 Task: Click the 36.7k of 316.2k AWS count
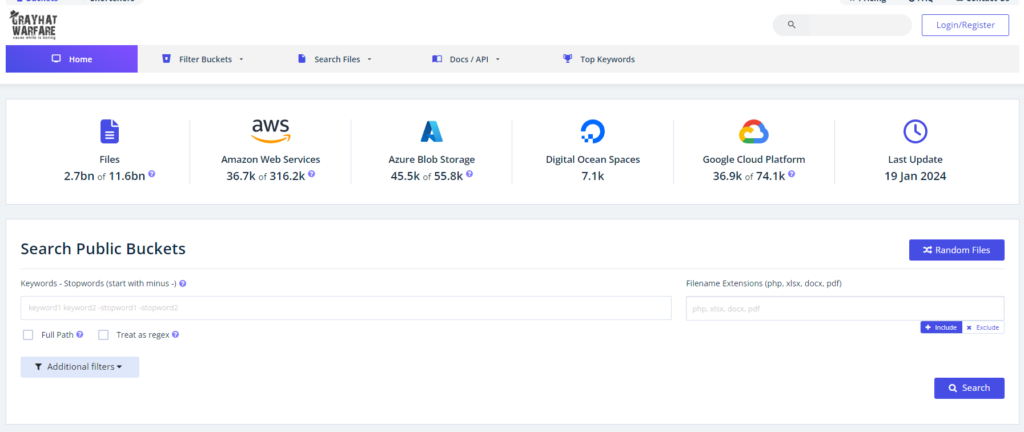[266, 176]
